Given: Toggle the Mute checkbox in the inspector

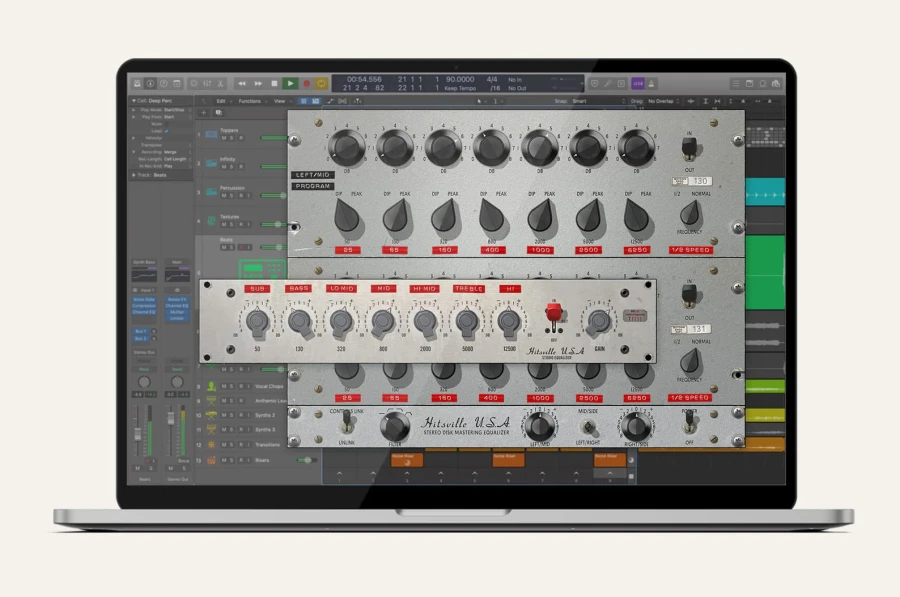Looking at the screenshot, I should click(166, 124).
